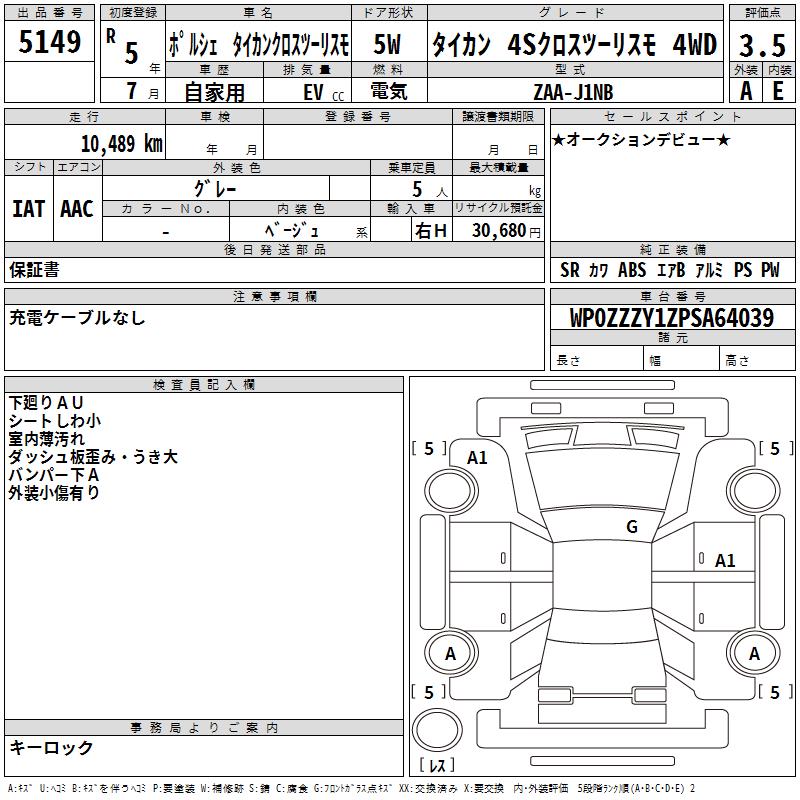Image resolution: width=800 pixels, height=800 pixels.
Task: Click equipment code SR
Action: pos(570,270)
